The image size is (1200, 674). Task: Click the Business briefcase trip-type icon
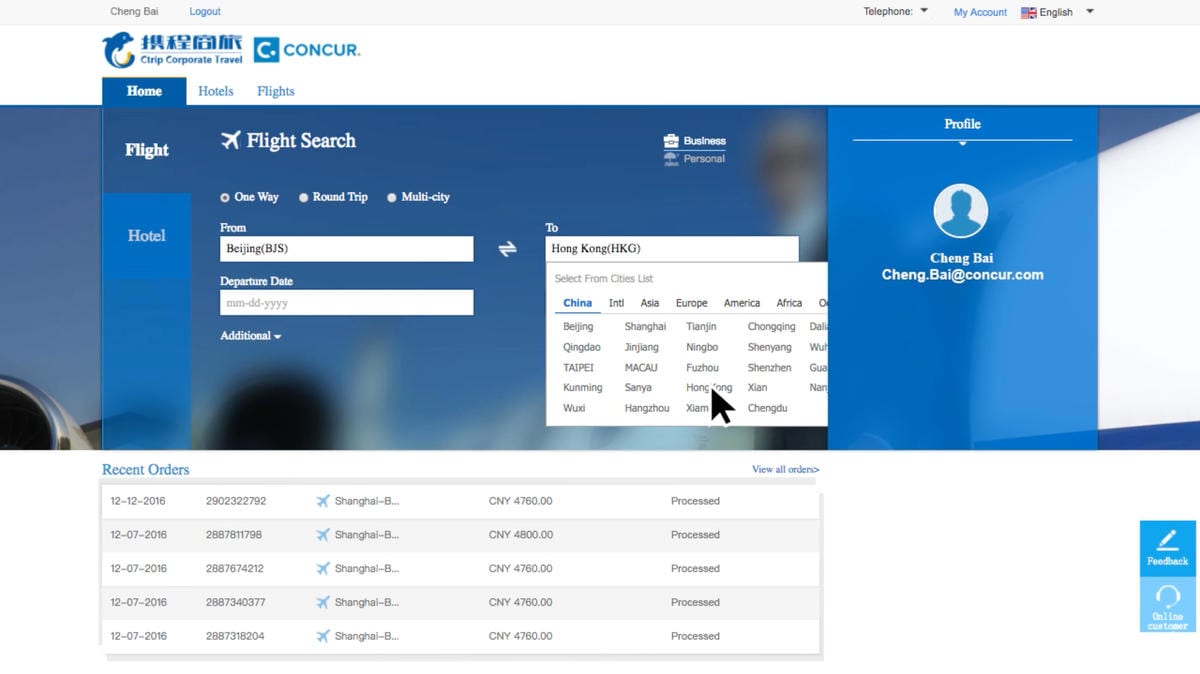coord(671,141)
